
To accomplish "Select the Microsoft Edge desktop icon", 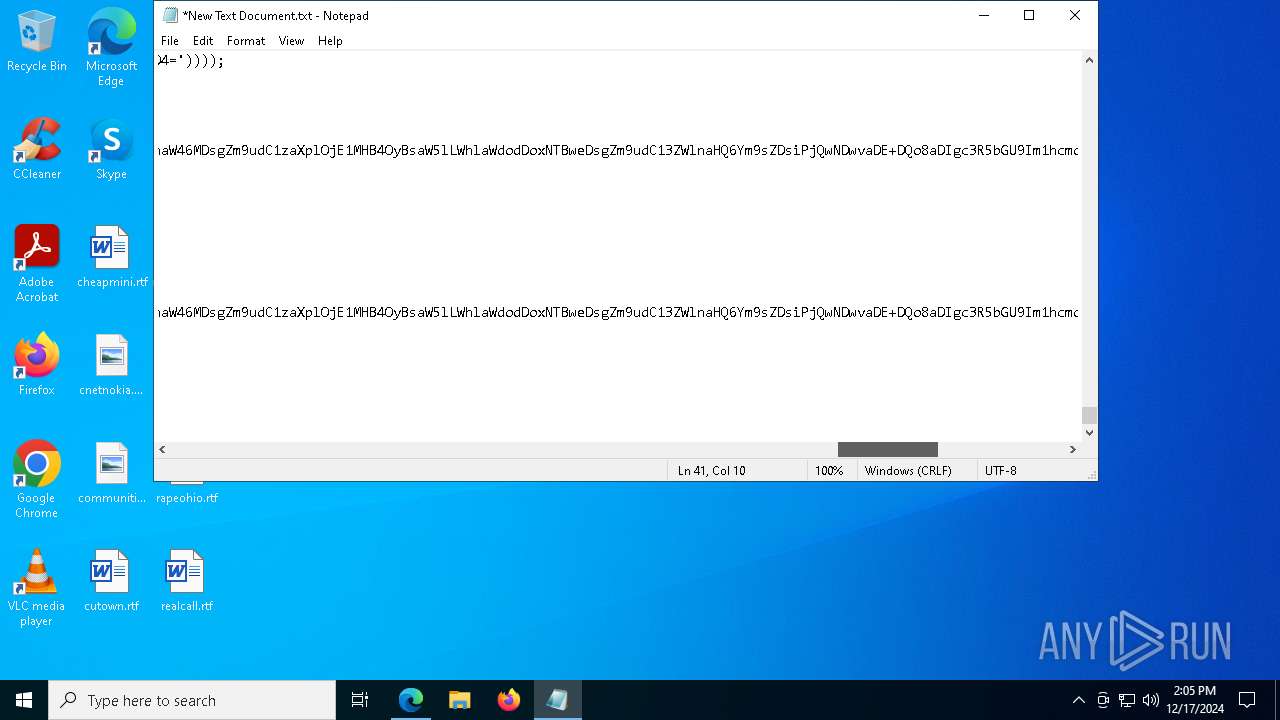I will point(111,47).
